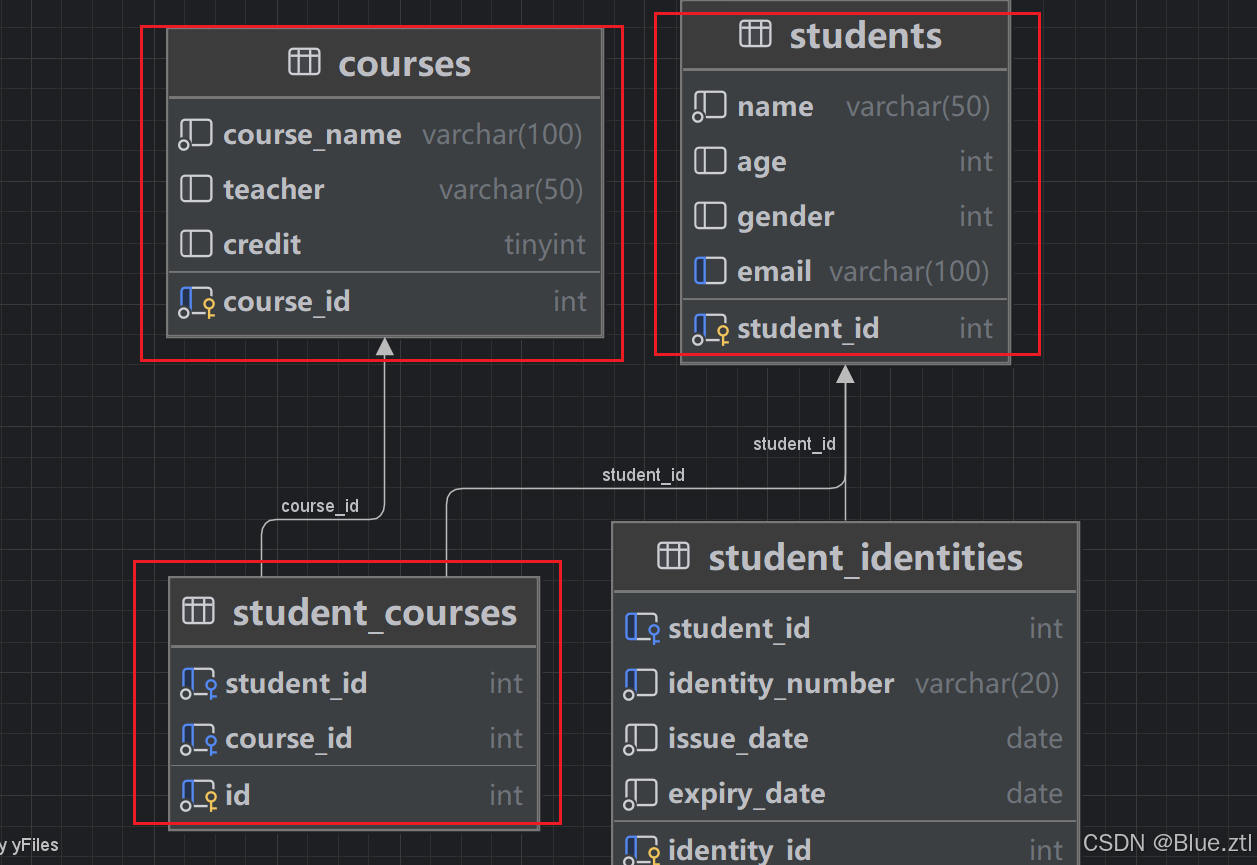This screenshot has height=865, width=1257.
Task: Select the gender column name
Action: click(786, 217)
